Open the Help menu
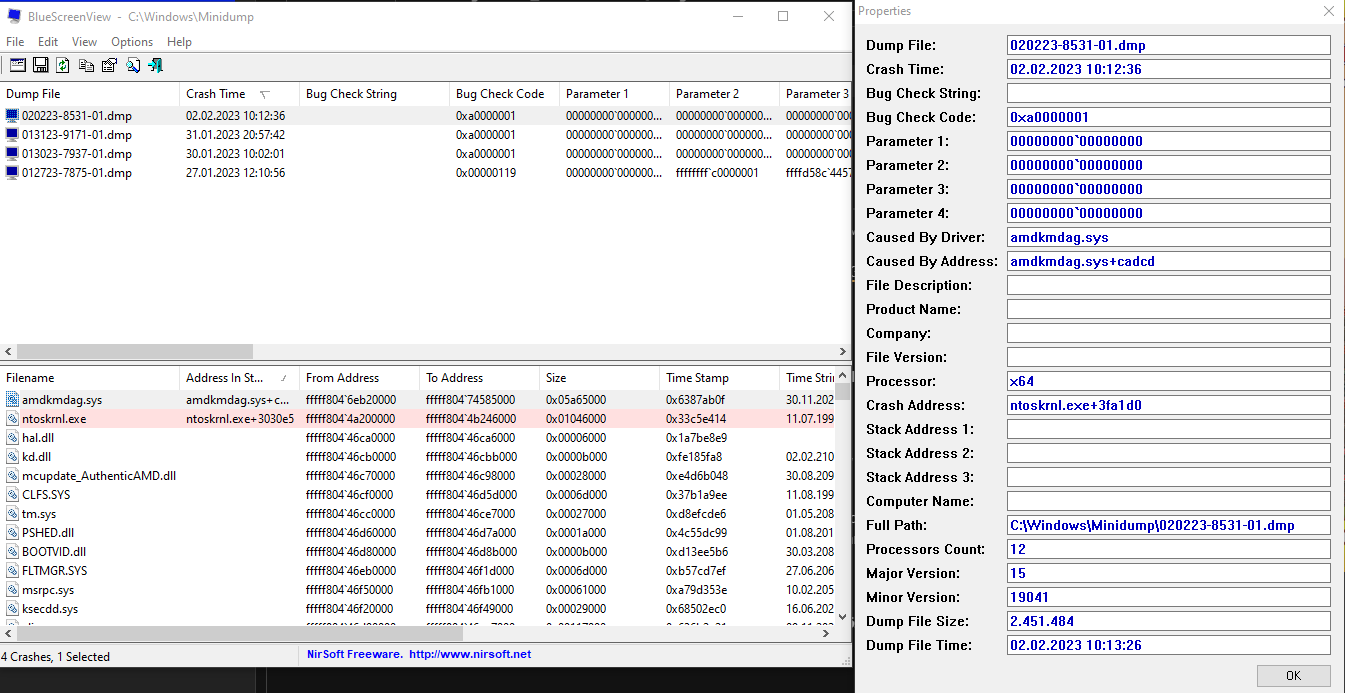The height and width of the screenshot is (693, 1345). click(x=179, y=42)
